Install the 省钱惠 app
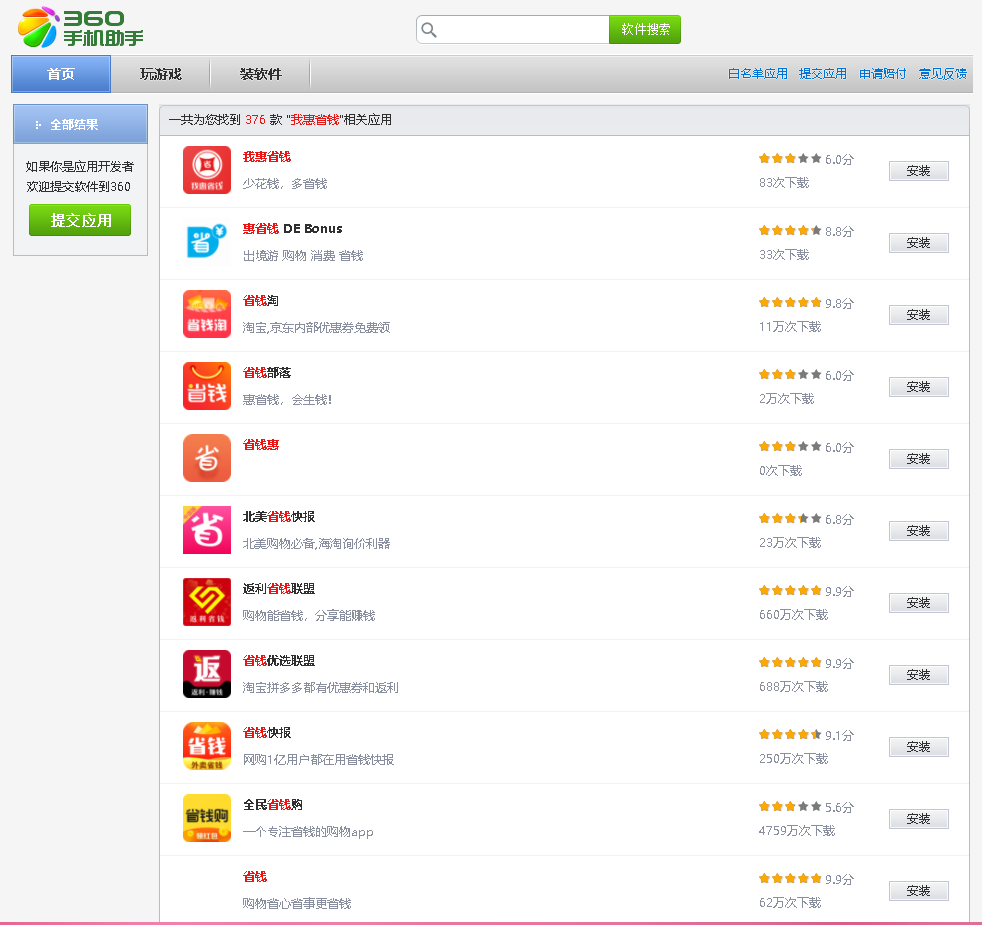Viewport: 982px width, 925px height. [x=918, y=458]
